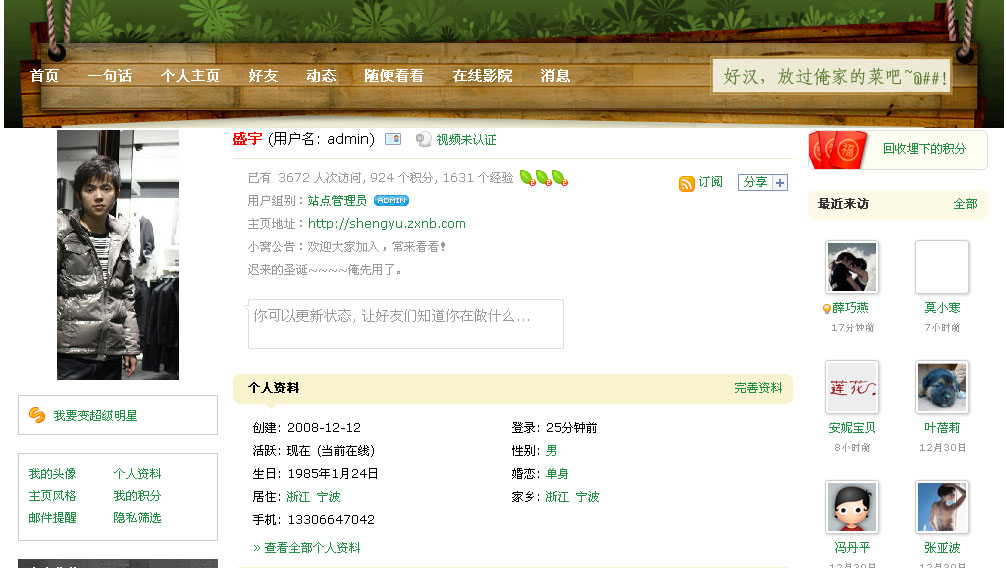Image resolution: width=1006 pixels, height=568 pixels.
Task: Open the 视频未认证 video verification link
Action: (466, 139)
